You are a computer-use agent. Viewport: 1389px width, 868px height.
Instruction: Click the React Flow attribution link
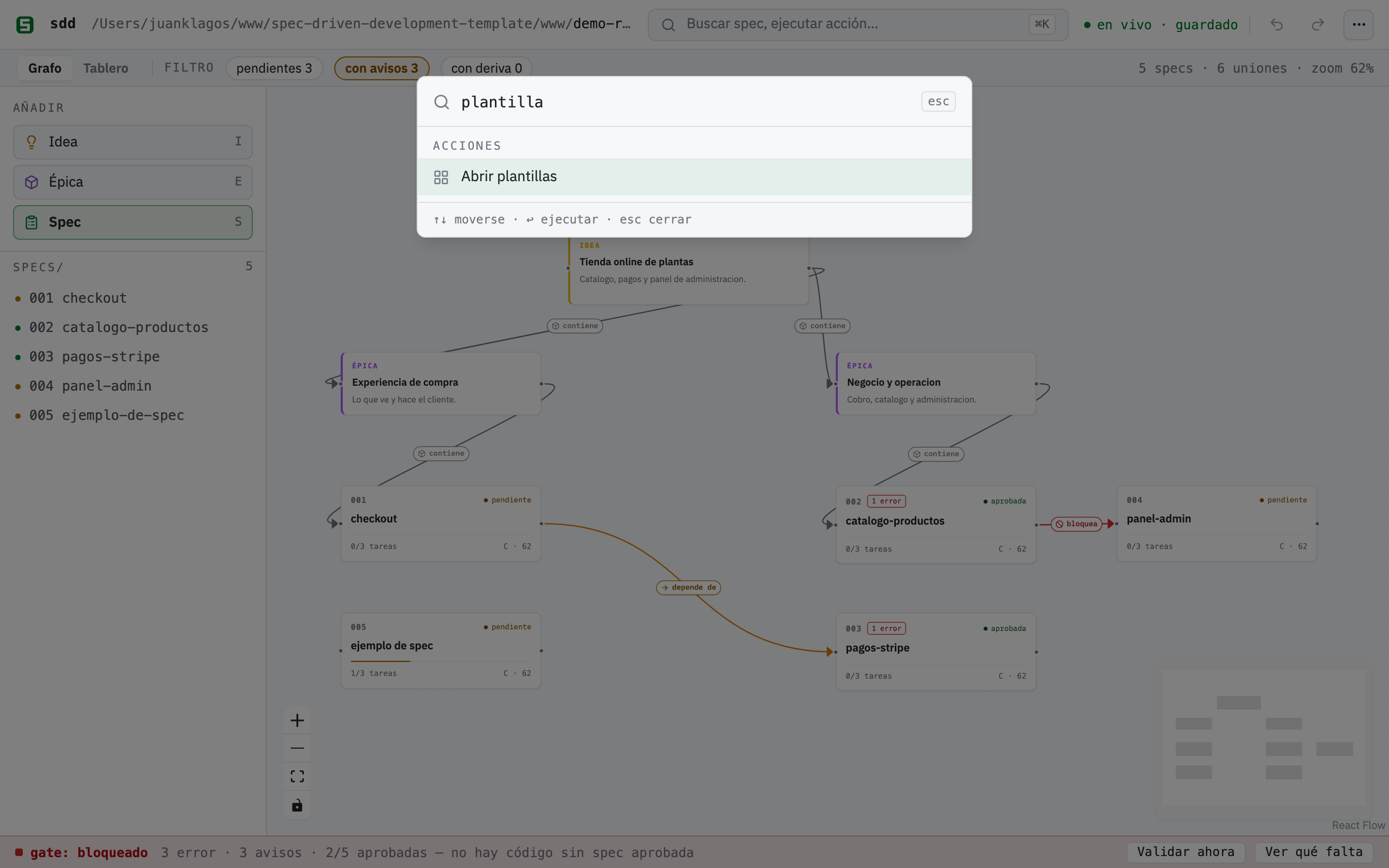coord(1358,825)
